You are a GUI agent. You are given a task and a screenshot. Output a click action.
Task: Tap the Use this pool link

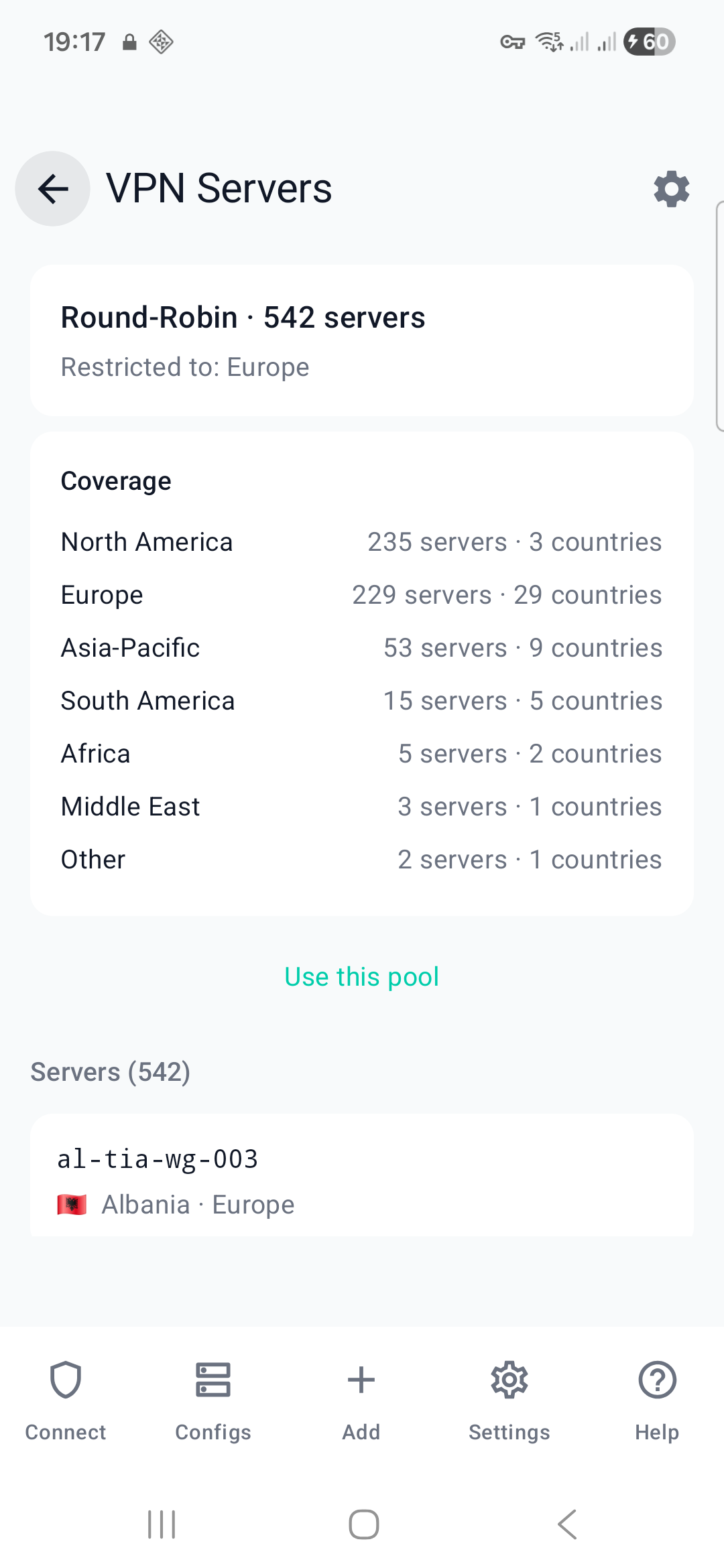[x=362, y=977]
